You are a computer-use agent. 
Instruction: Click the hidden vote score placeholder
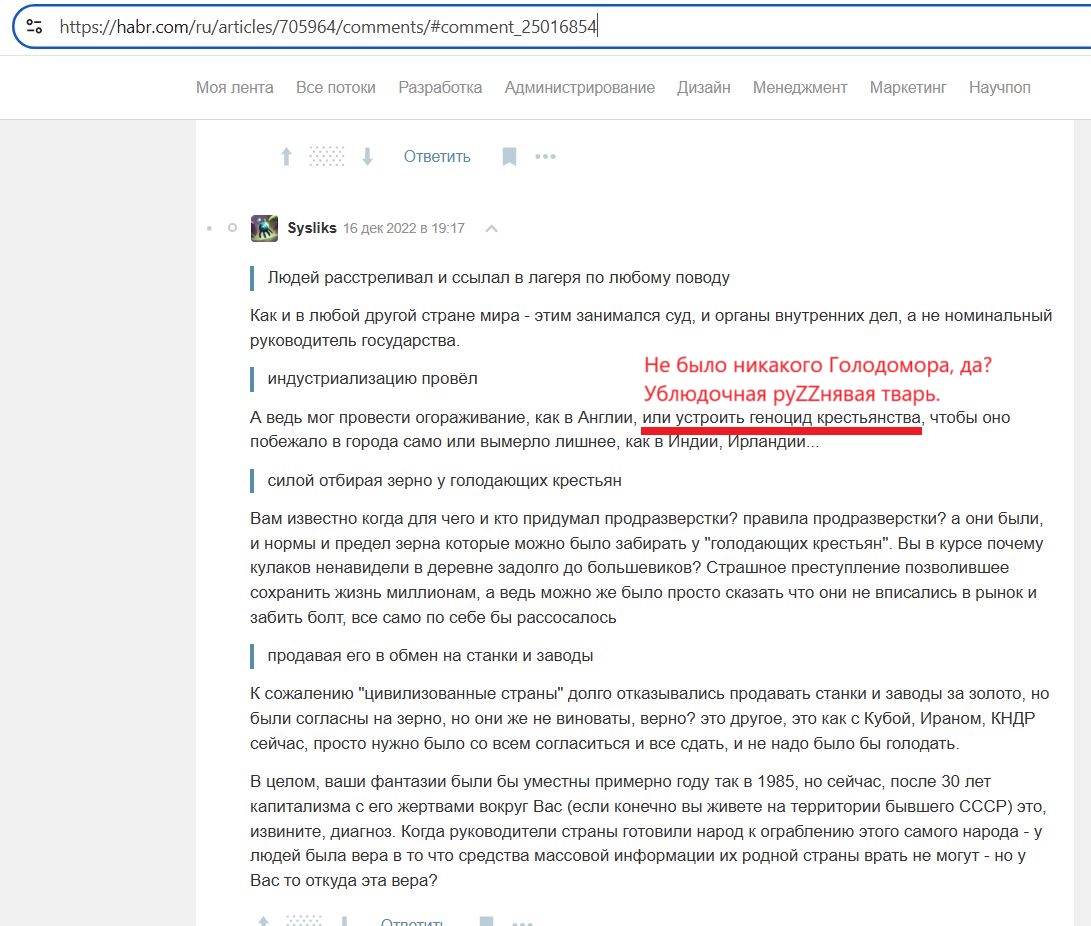(326, 157)
